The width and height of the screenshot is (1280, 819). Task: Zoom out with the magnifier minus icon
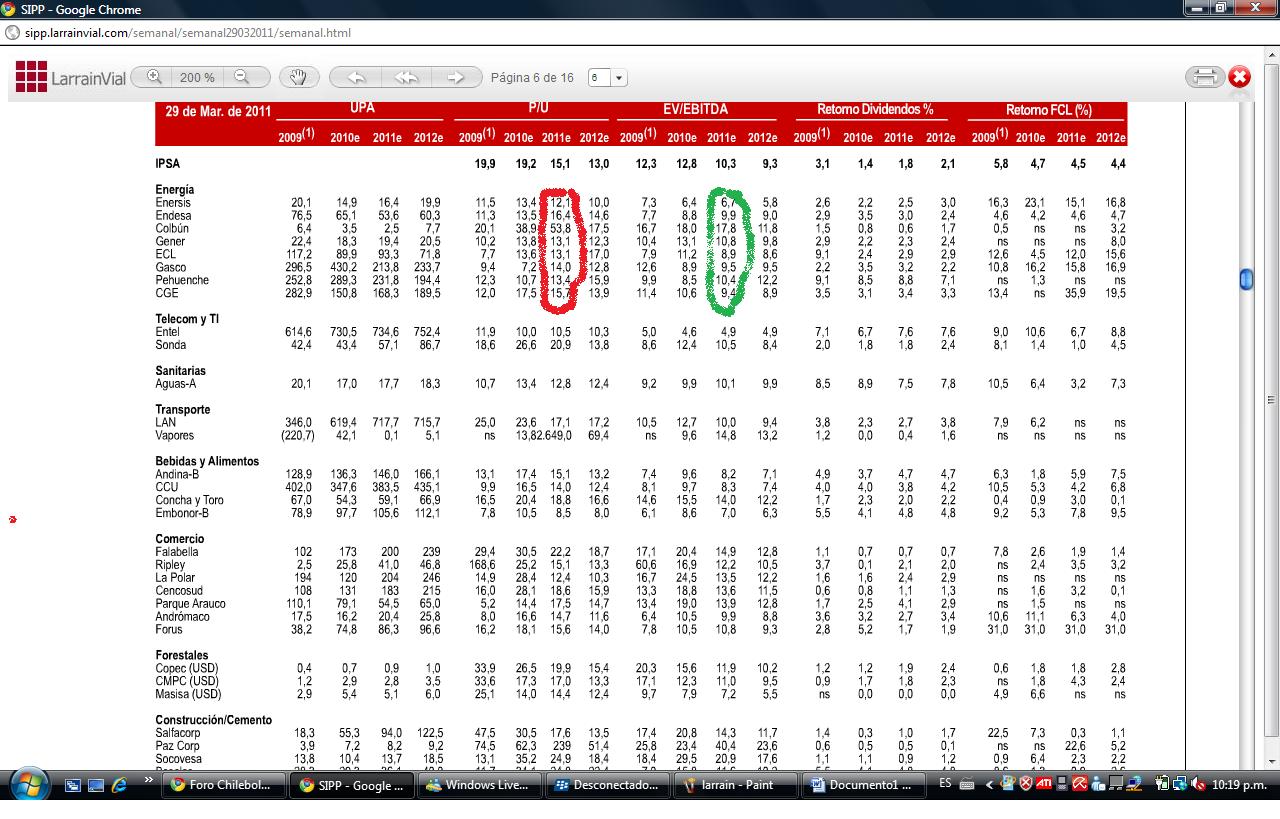(241, 77)
